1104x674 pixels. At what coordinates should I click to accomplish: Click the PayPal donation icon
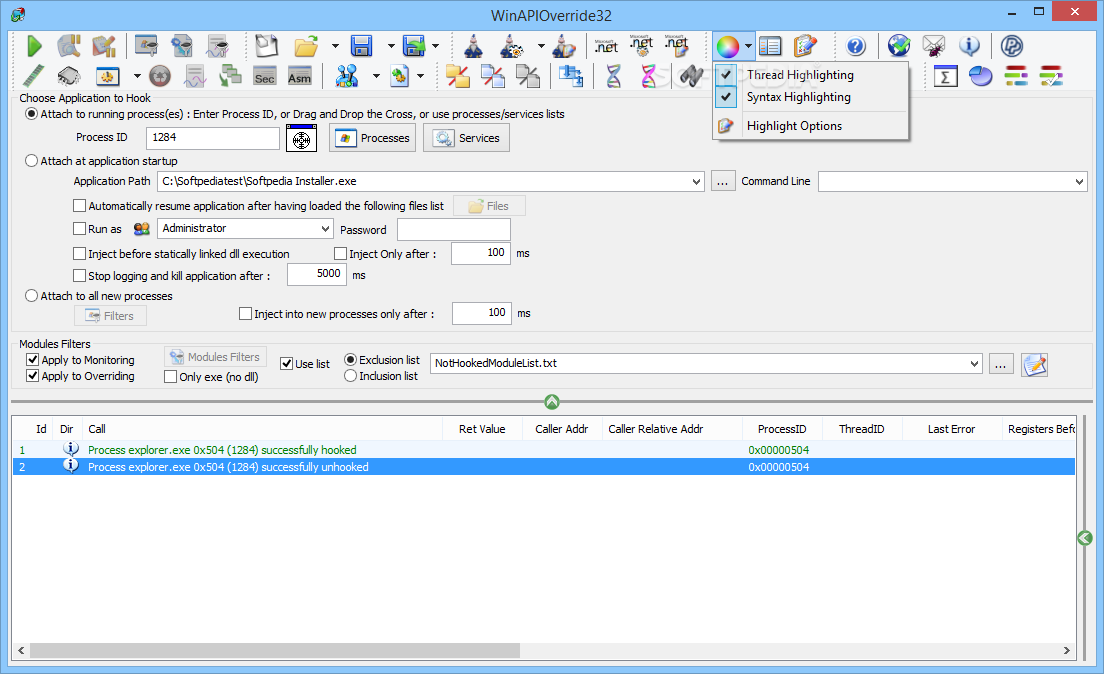tap(1012, 46)
